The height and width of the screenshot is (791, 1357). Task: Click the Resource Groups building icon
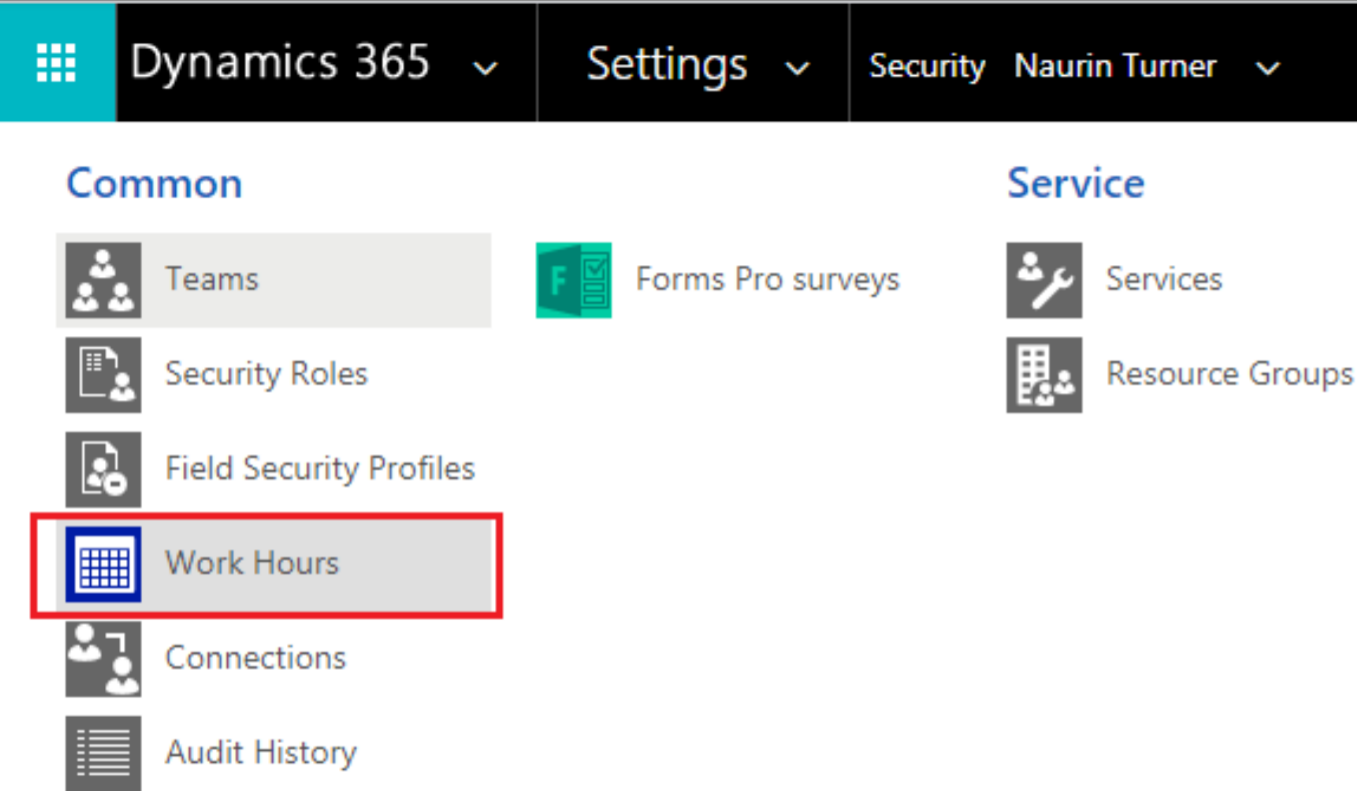pyautogui.click(x=1044, y=375)
